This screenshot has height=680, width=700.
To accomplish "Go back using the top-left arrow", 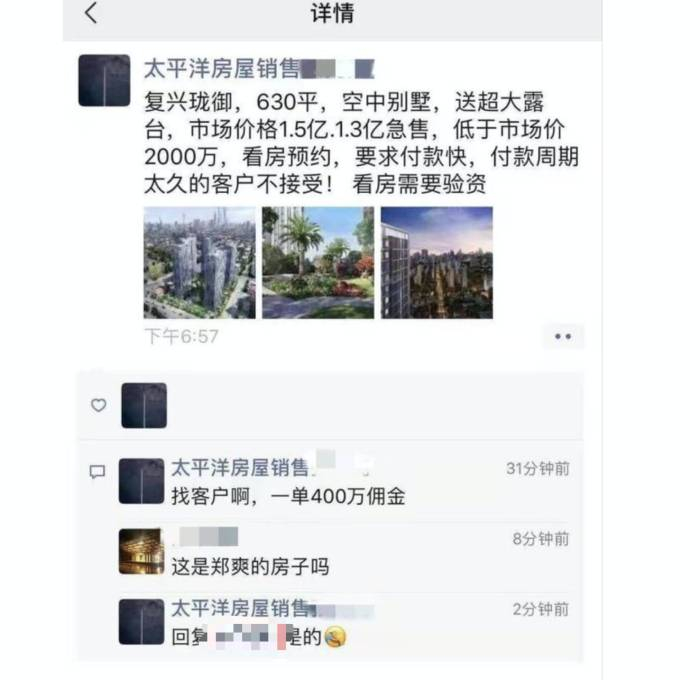I will click(91, 13).
